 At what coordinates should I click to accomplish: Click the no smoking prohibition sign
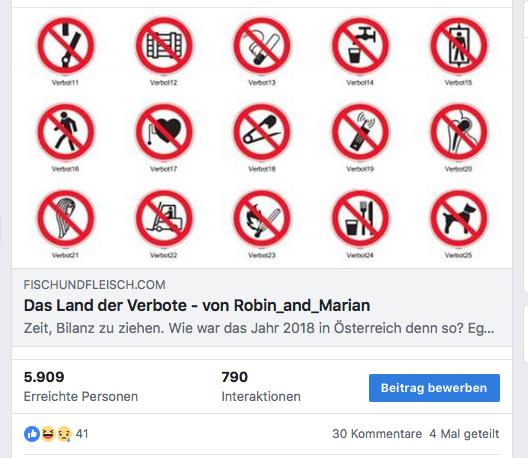(x=262, y=46)
